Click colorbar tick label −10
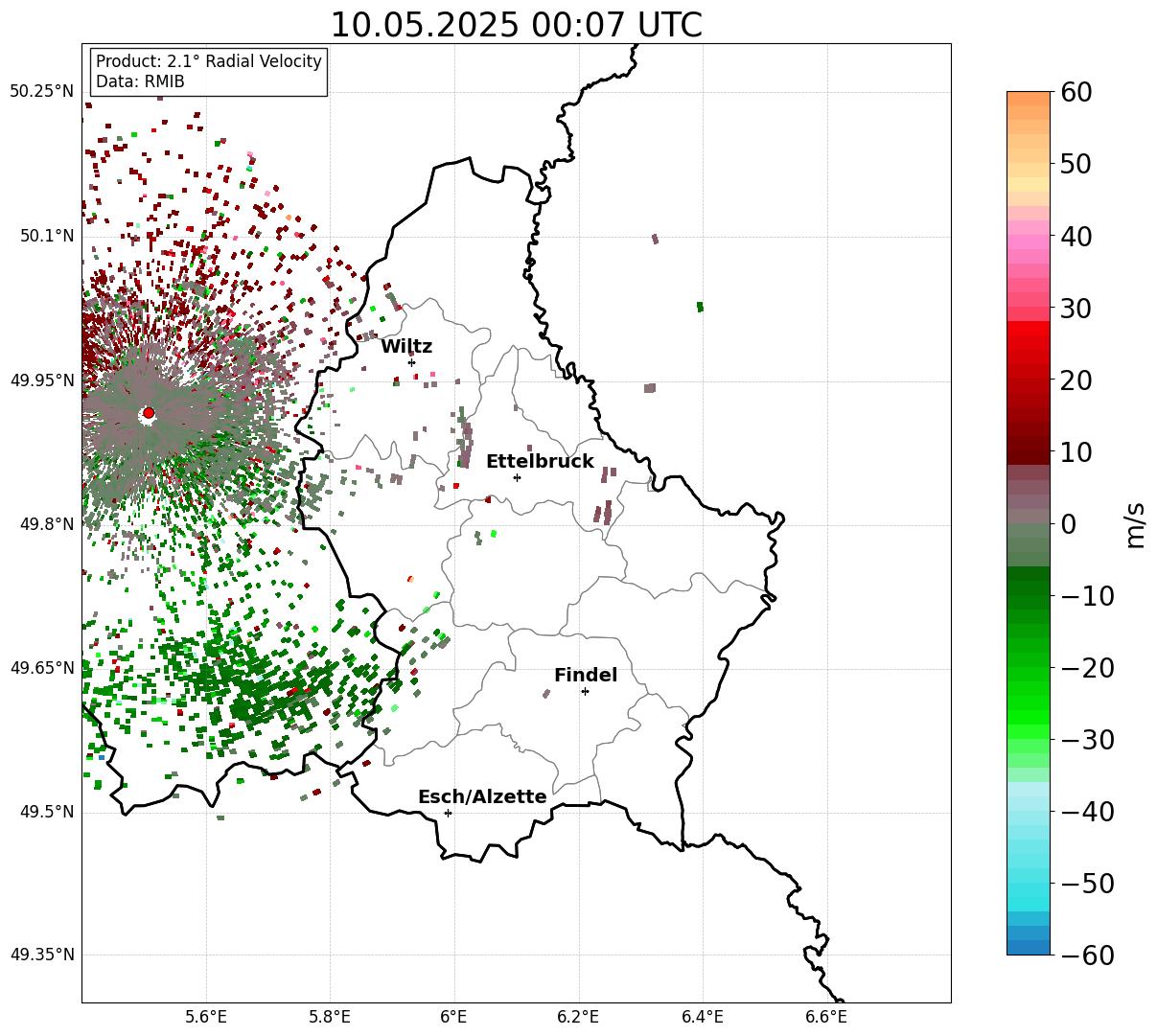Screen dimensions: 1157x1036 pyautogui.click(x=1087, y=596)
